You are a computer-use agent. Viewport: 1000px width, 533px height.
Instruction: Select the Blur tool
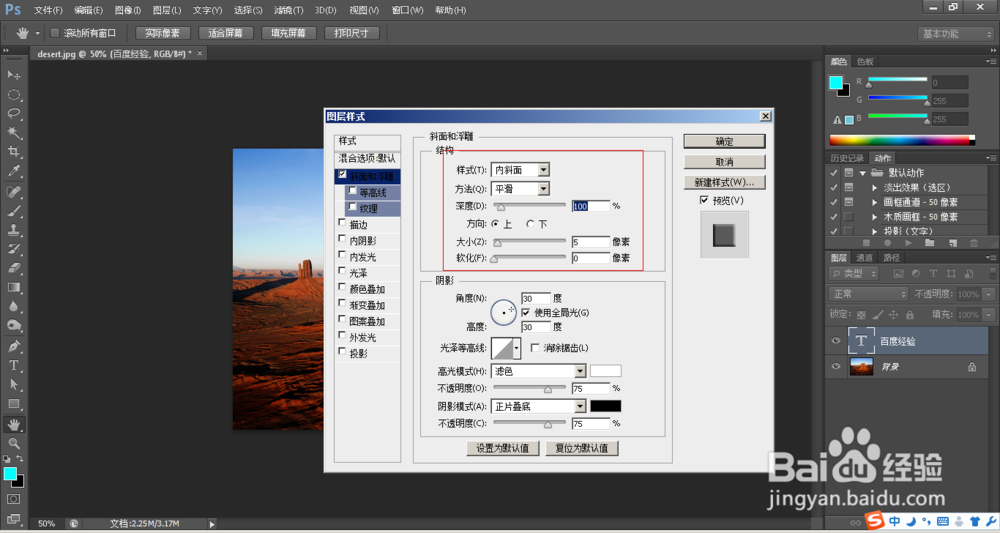tap(13, 307)
